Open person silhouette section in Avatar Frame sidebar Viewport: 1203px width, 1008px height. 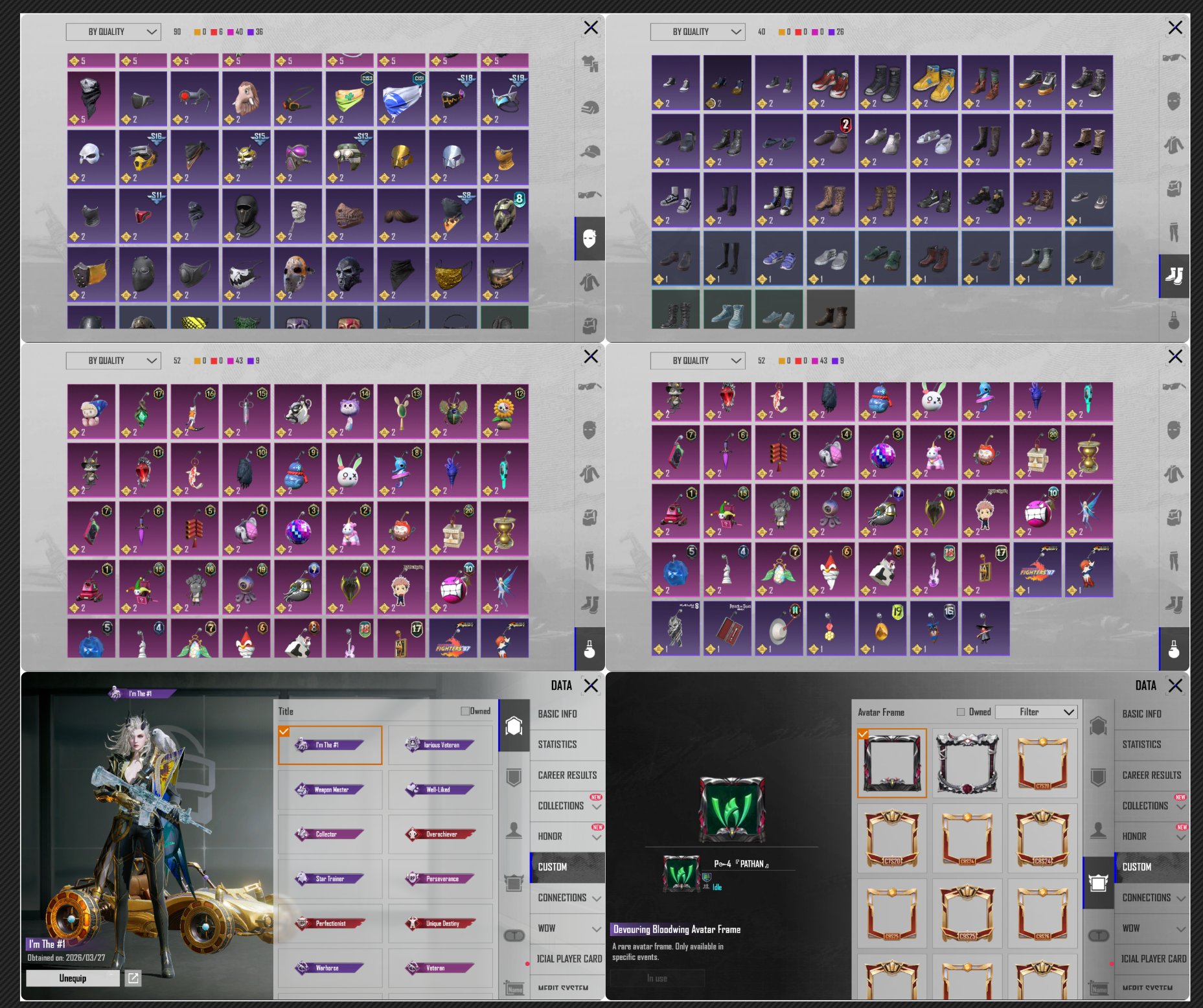(x=1098, y=830)
